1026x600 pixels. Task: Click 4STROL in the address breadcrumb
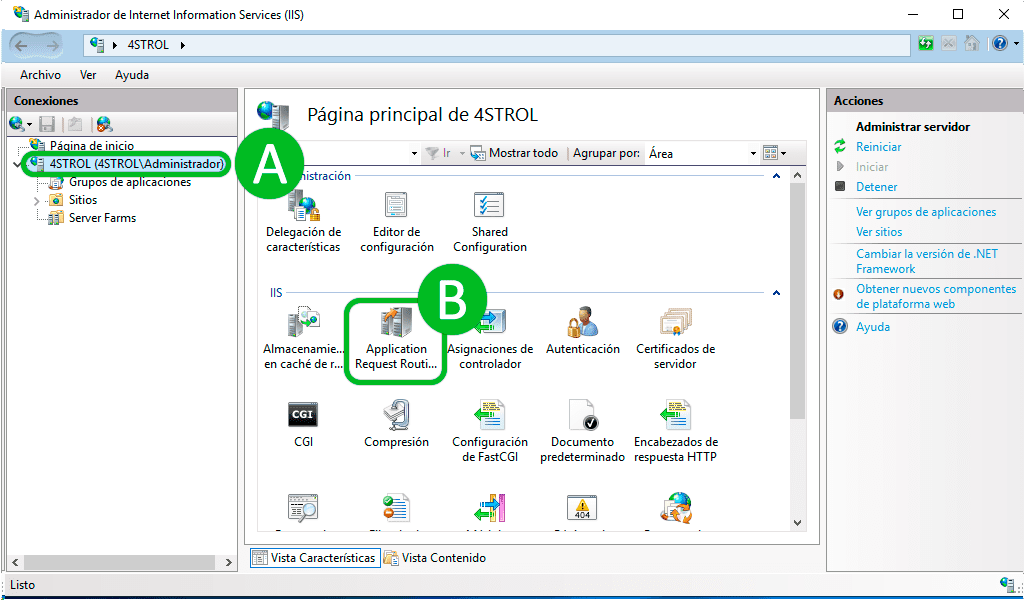[148, 44]
